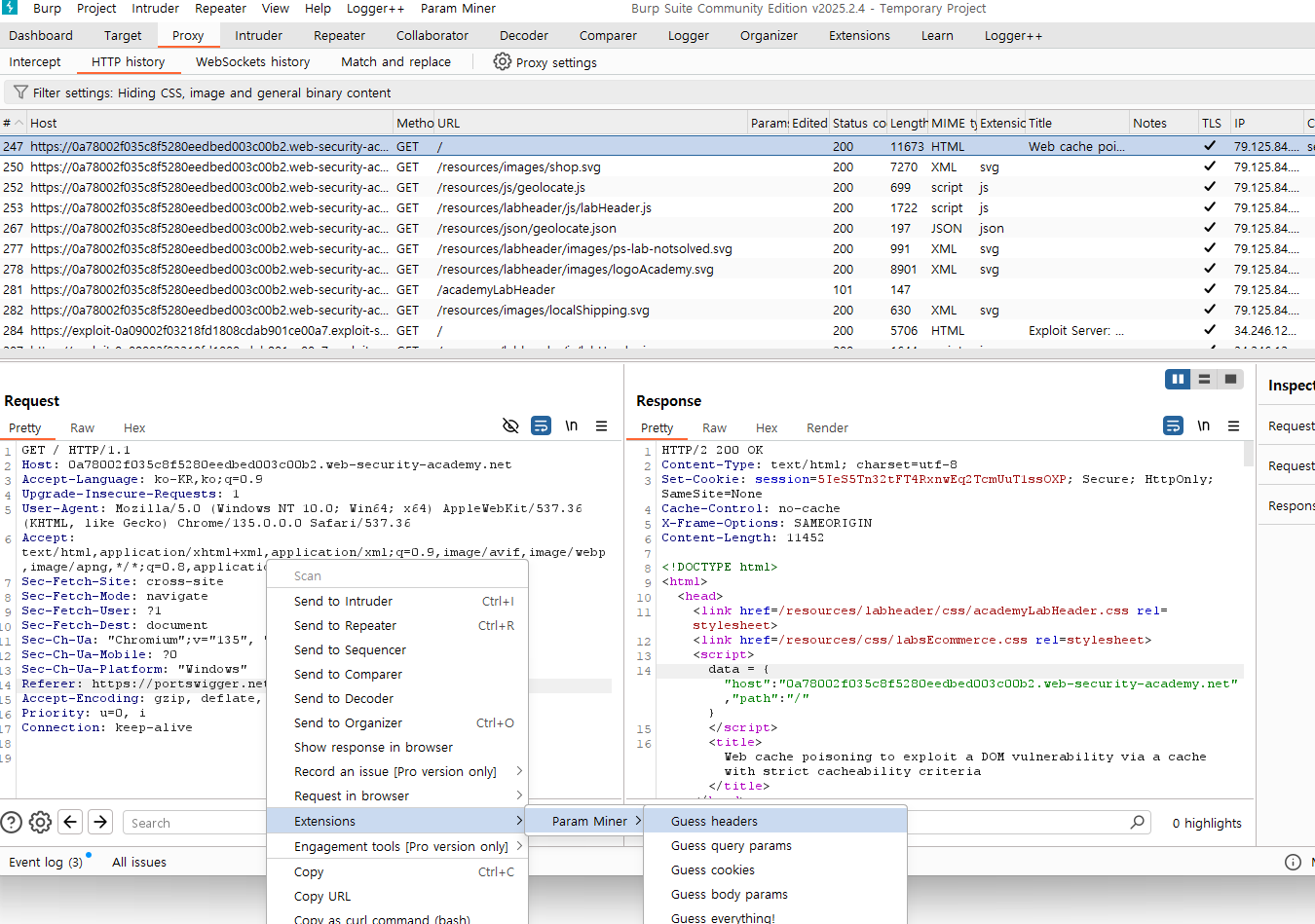The width and height of the screenshot is (1315, 924).
Task: Switch Response view to Raw
Action: point(714,427)
